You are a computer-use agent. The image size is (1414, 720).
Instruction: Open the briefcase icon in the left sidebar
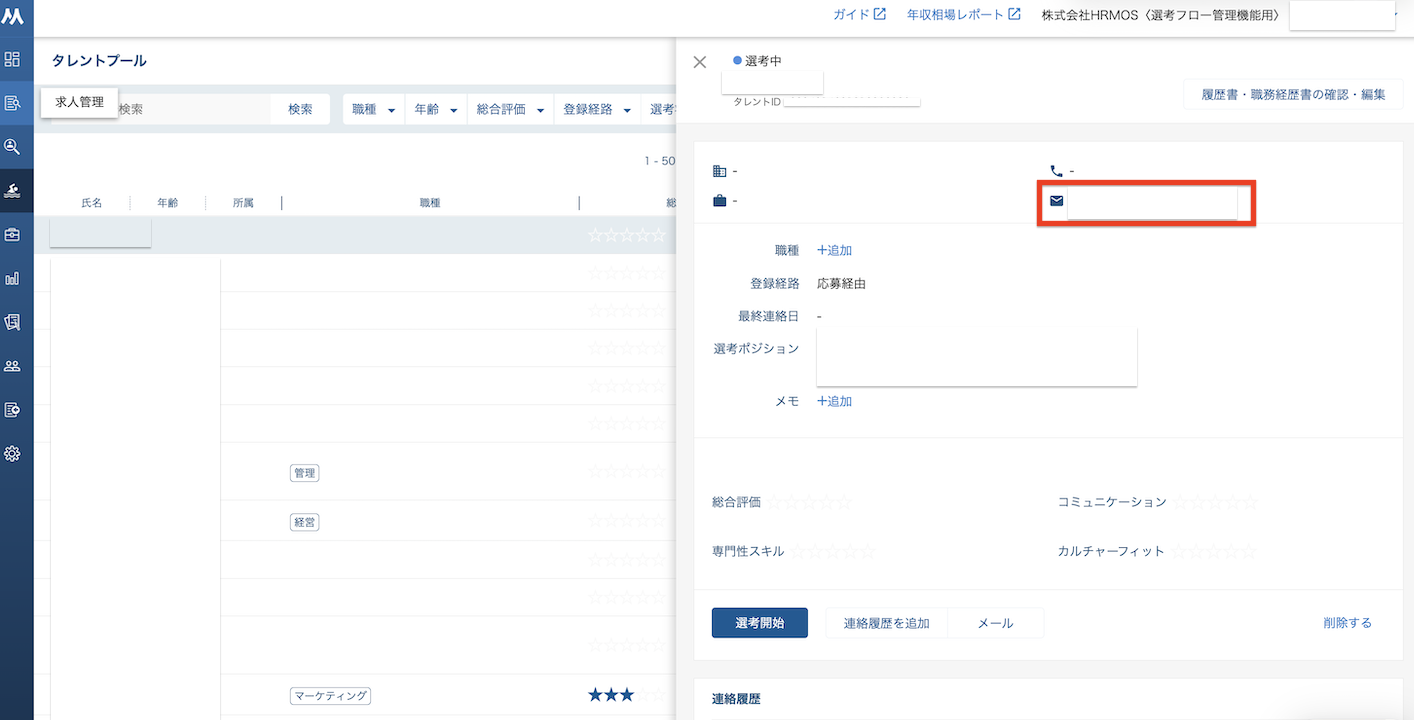(x=12, y=234)
